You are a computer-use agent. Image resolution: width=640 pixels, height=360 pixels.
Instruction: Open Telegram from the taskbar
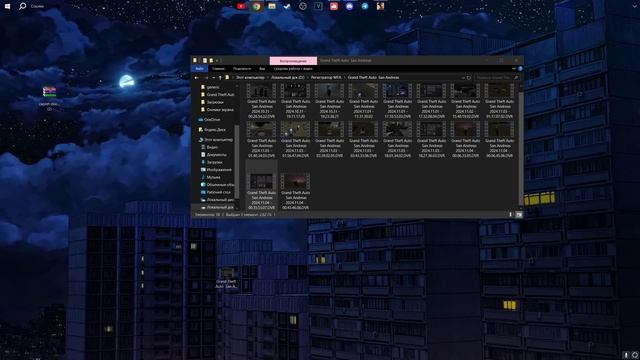pyautogui.click(x=364, y=6)
